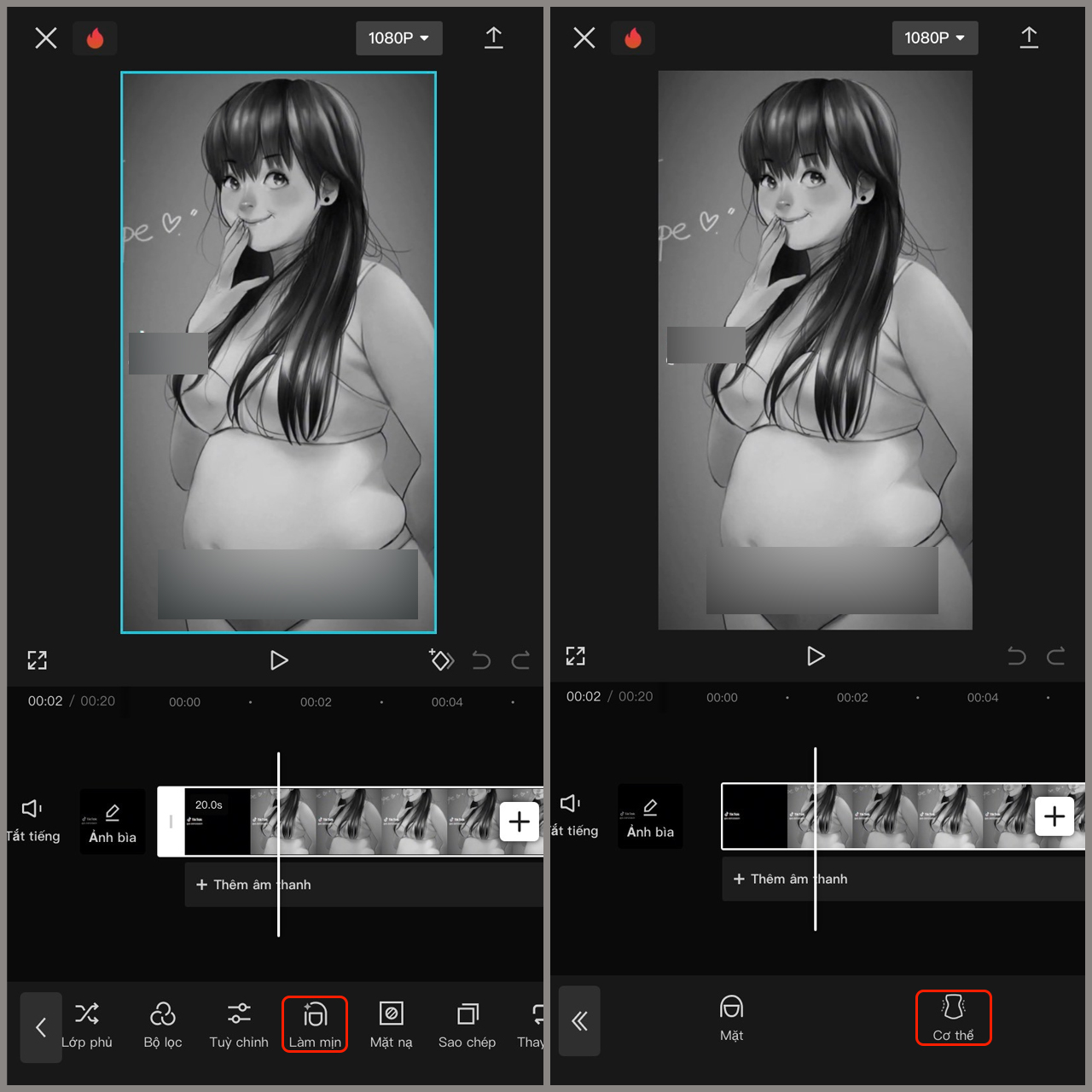Edit Ảnh bìa cover in right screen
Image resolution: width=1092 pixels, height=1092 pixels.
click(x=650, y=816)
